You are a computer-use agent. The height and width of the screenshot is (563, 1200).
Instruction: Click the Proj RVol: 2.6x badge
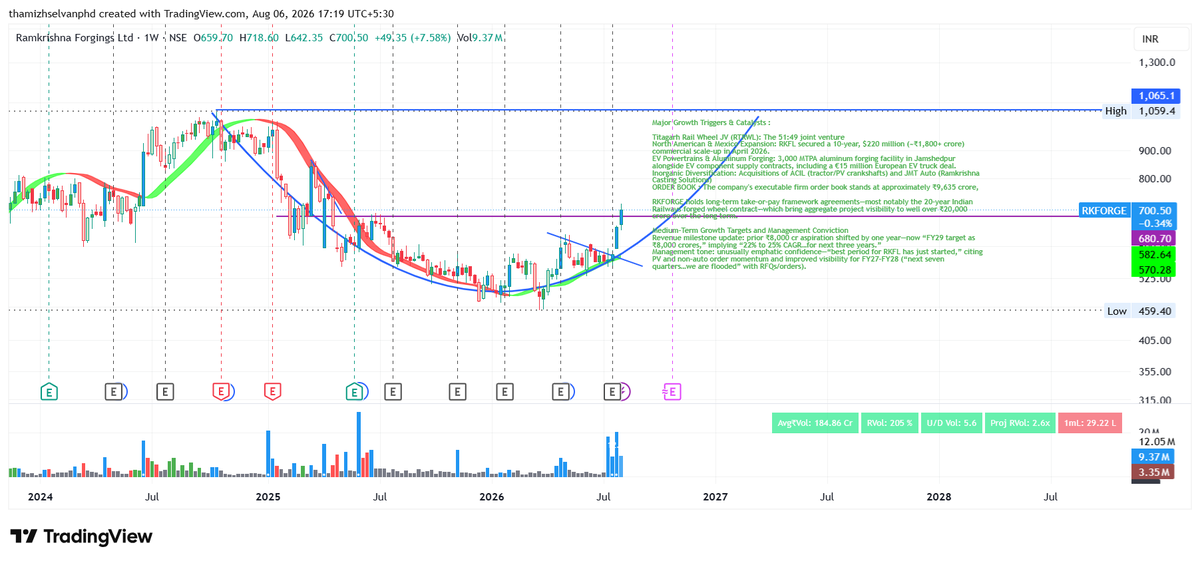1020,423
